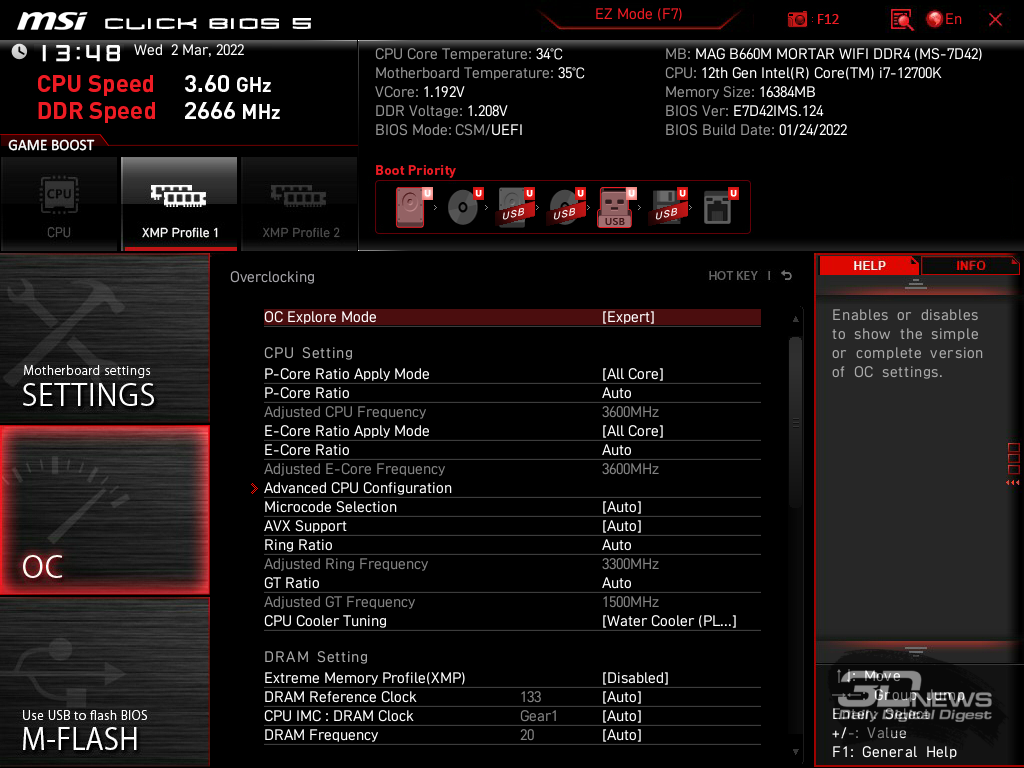Click the help panel top collapse handle
The image size is (1024, 768).
tap(916, 283)
